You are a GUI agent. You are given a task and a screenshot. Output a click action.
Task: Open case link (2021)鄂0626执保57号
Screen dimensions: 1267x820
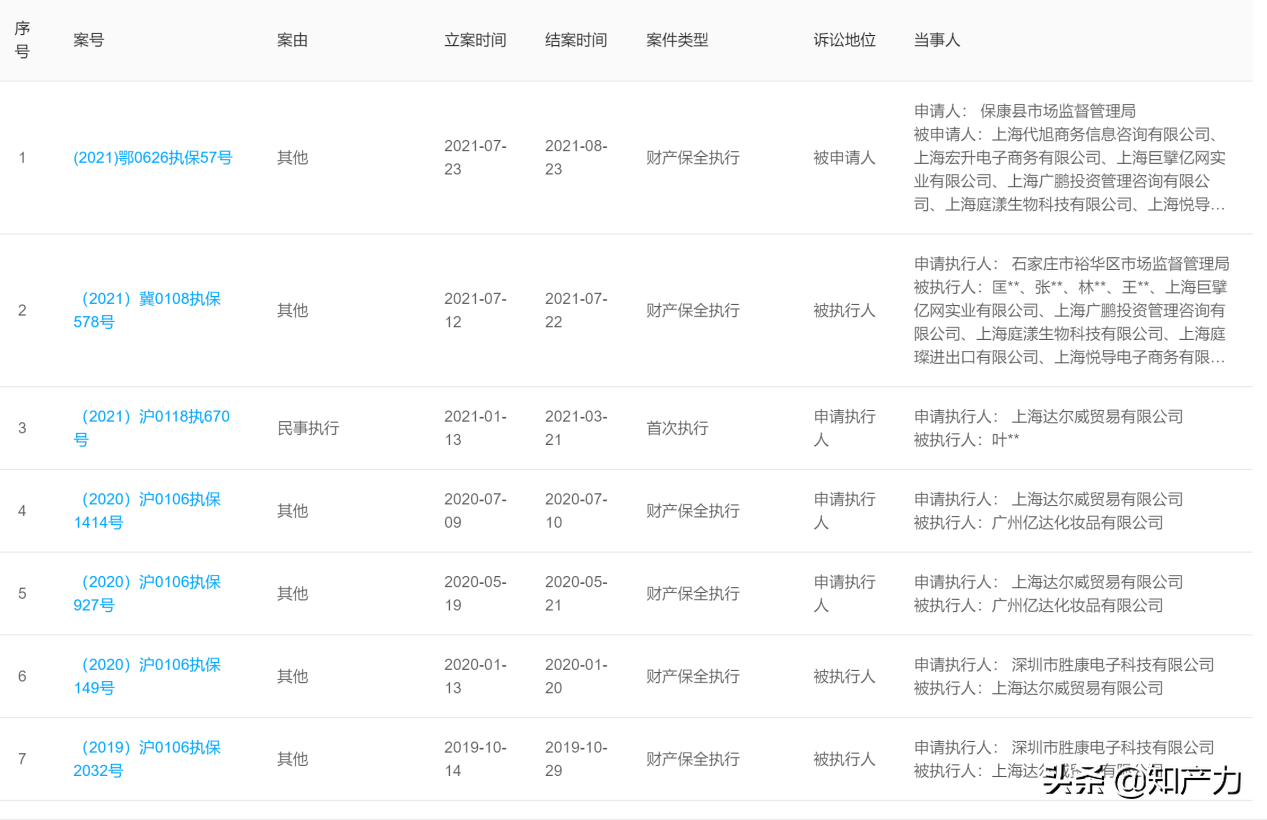[x=153, y=158]
